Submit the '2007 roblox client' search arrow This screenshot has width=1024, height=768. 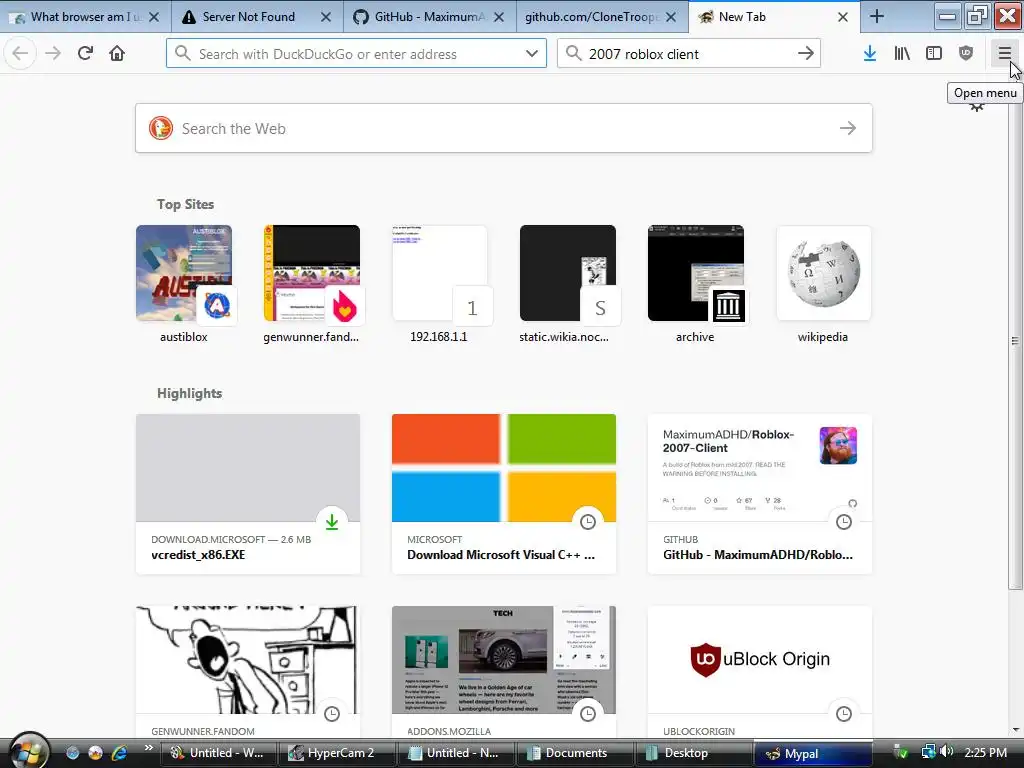tap(806, 54)
